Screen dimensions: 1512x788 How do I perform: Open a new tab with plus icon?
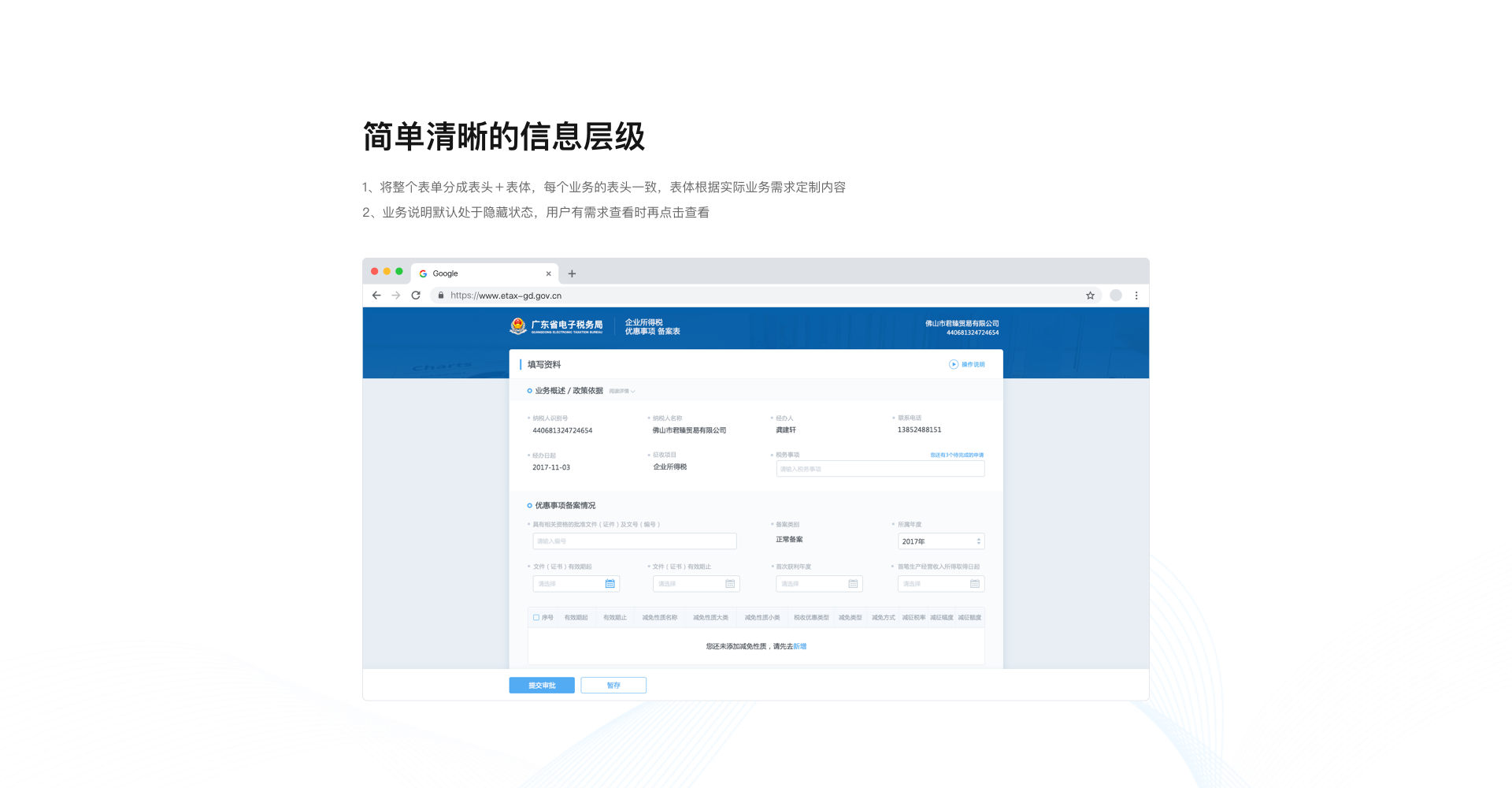[x=572, y=273]
